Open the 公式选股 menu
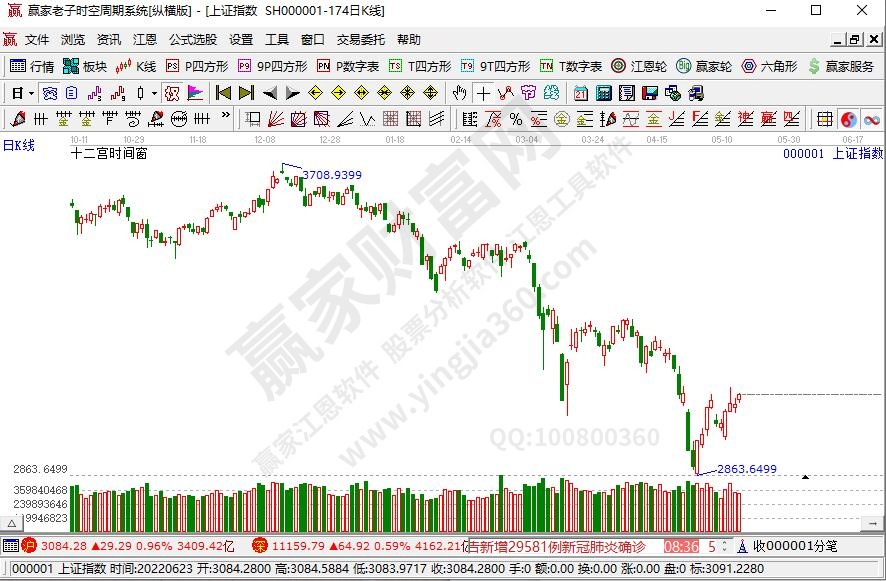The width and height of the screenshot is (886, 581). click(x=192, y=40)
